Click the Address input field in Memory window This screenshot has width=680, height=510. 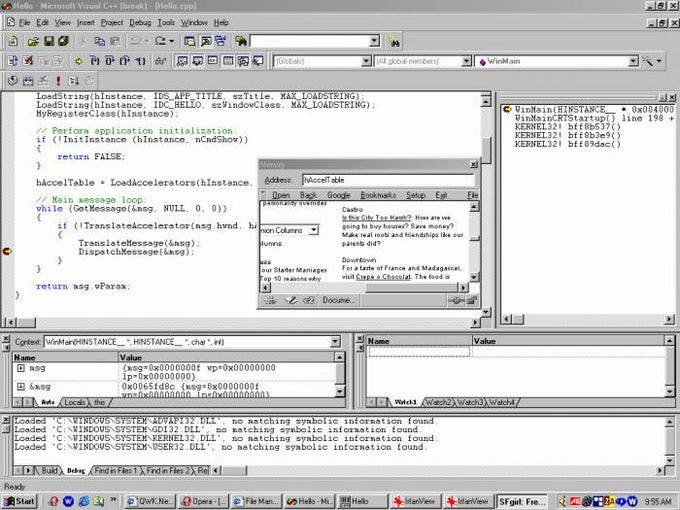click(x=388, y=180)
